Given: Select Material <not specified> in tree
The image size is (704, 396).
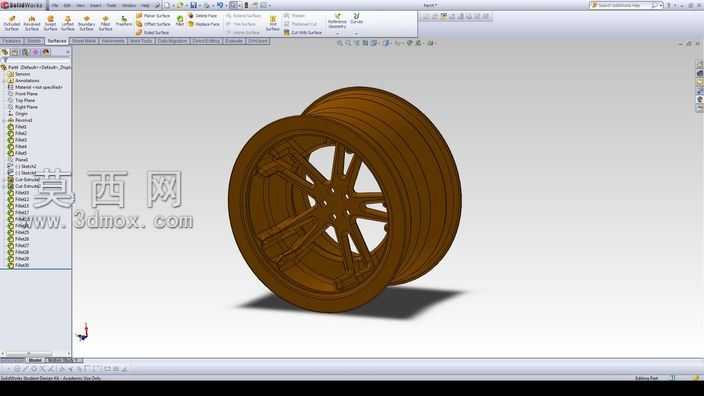Looking at the screenshot, I should tap(39, 87).
